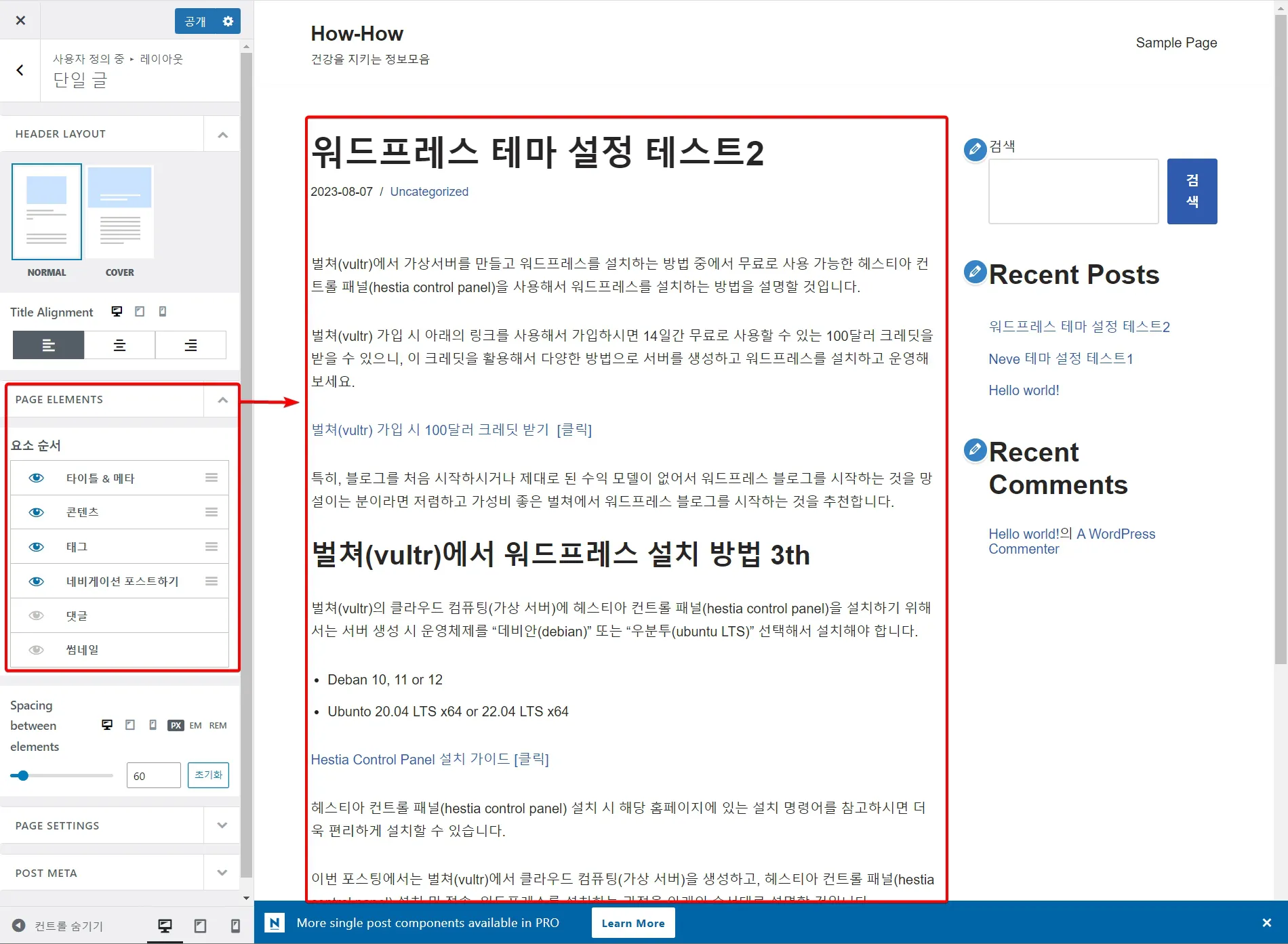
Task: Show the 댓글 element
Action: [37, 615]
